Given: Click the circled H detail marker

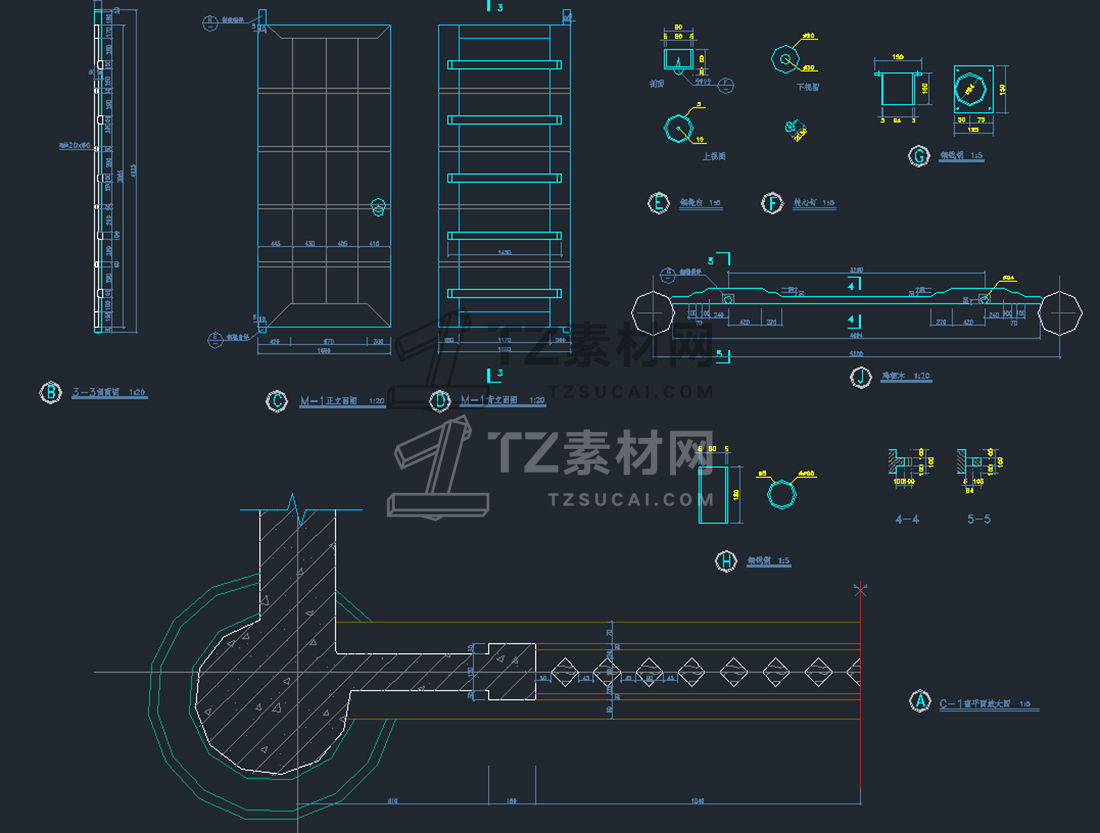Looking at the screenshot, I should click(726, 561).
